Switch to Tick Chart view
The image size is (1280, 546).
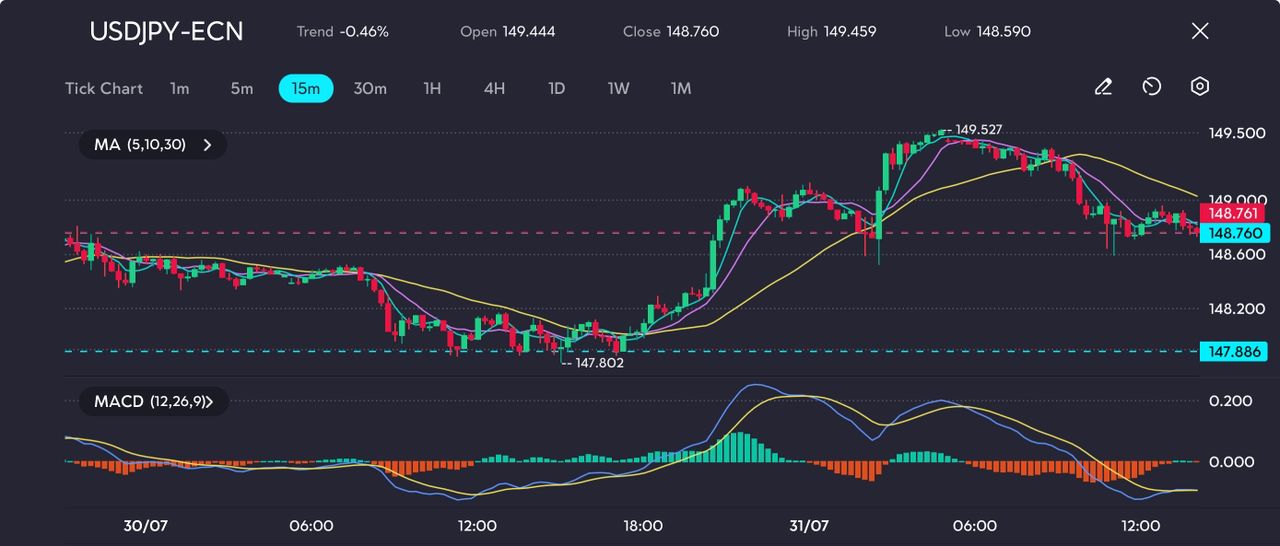pos(104,88)
